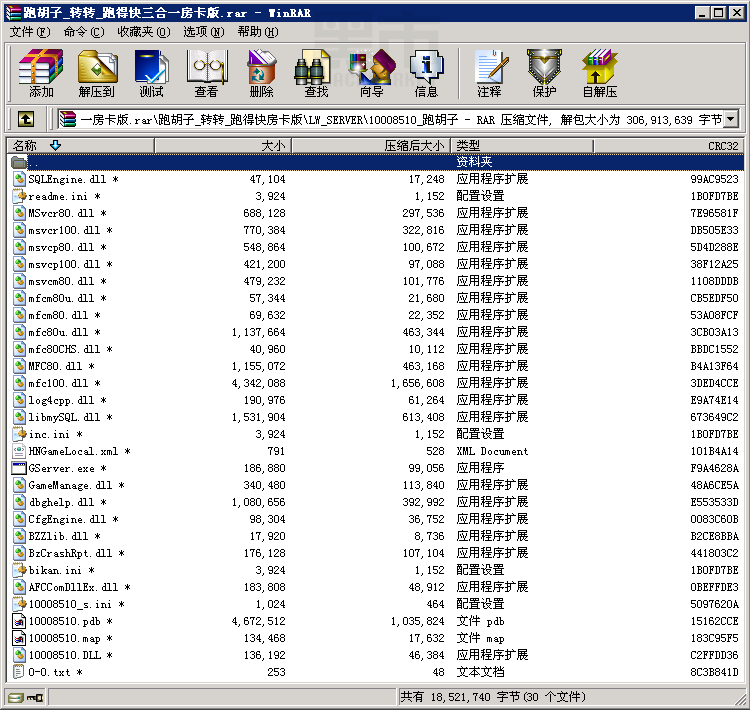Open the 文件(F) menu
The height and width of the screenshot is (710, 750).
point(30,32)
